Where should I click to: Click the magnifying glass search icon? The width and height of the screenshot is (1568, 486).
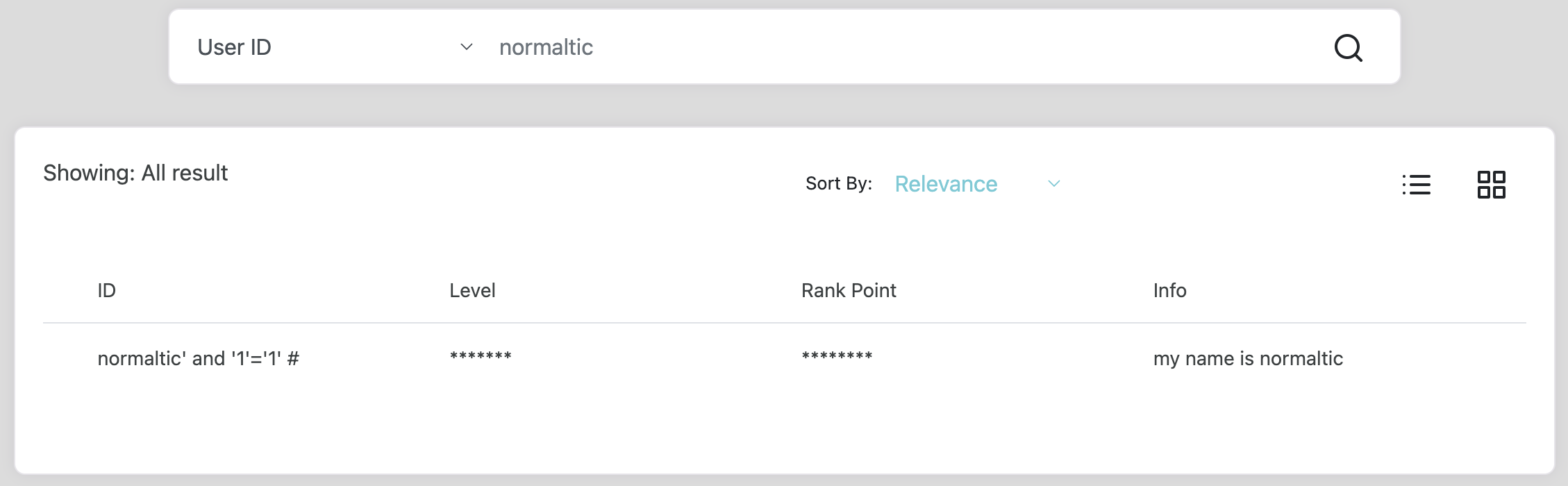1348,48
